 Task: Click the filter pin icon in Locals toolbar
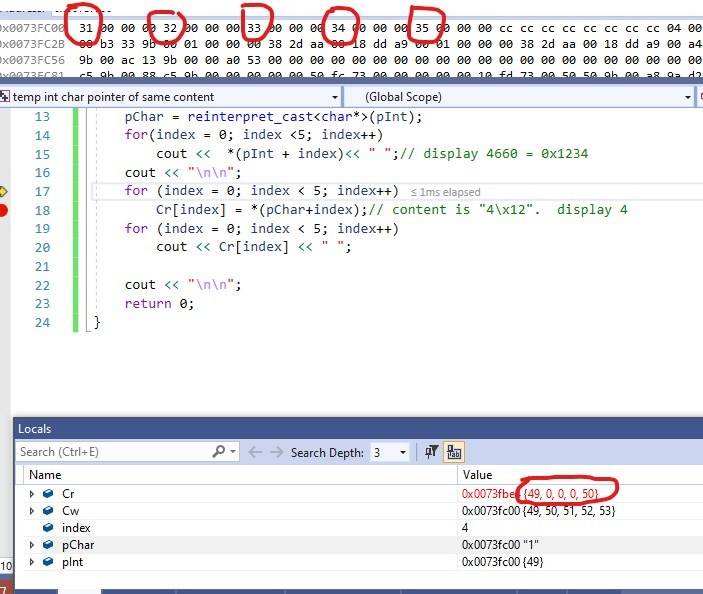(x=431, y=452)
